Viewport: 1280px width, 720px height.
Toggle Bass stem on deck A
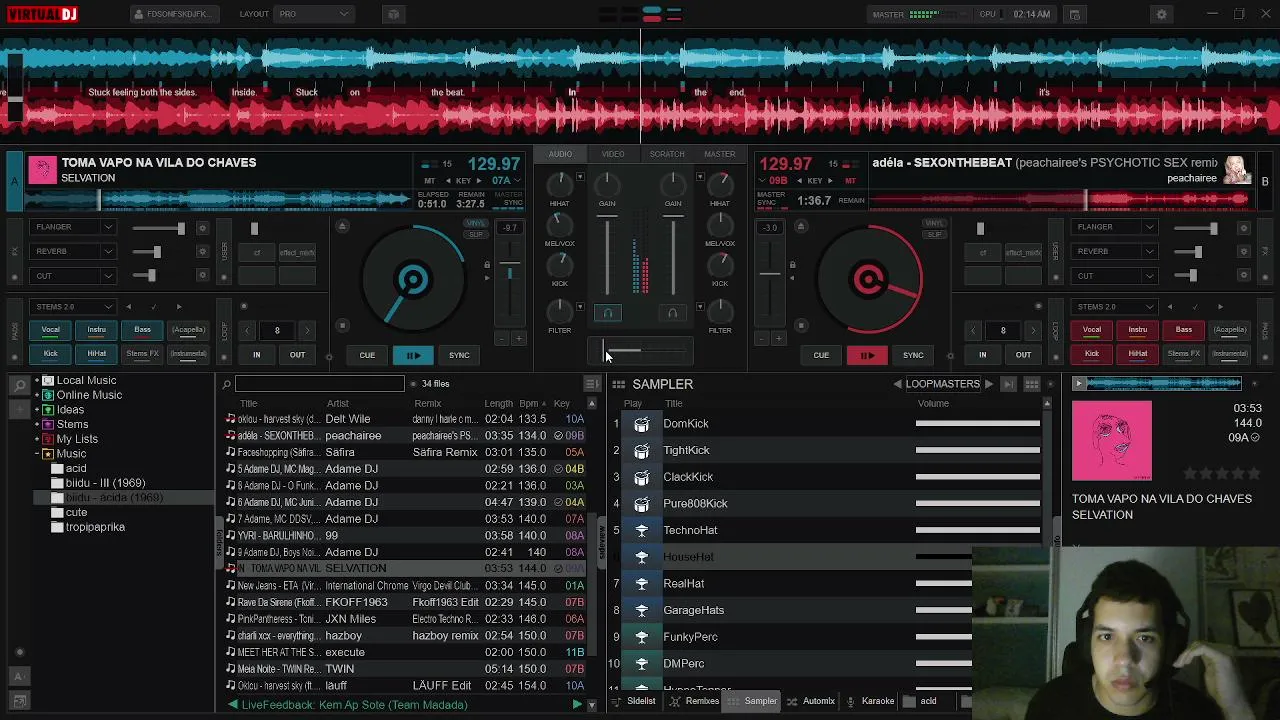(142, 330)
